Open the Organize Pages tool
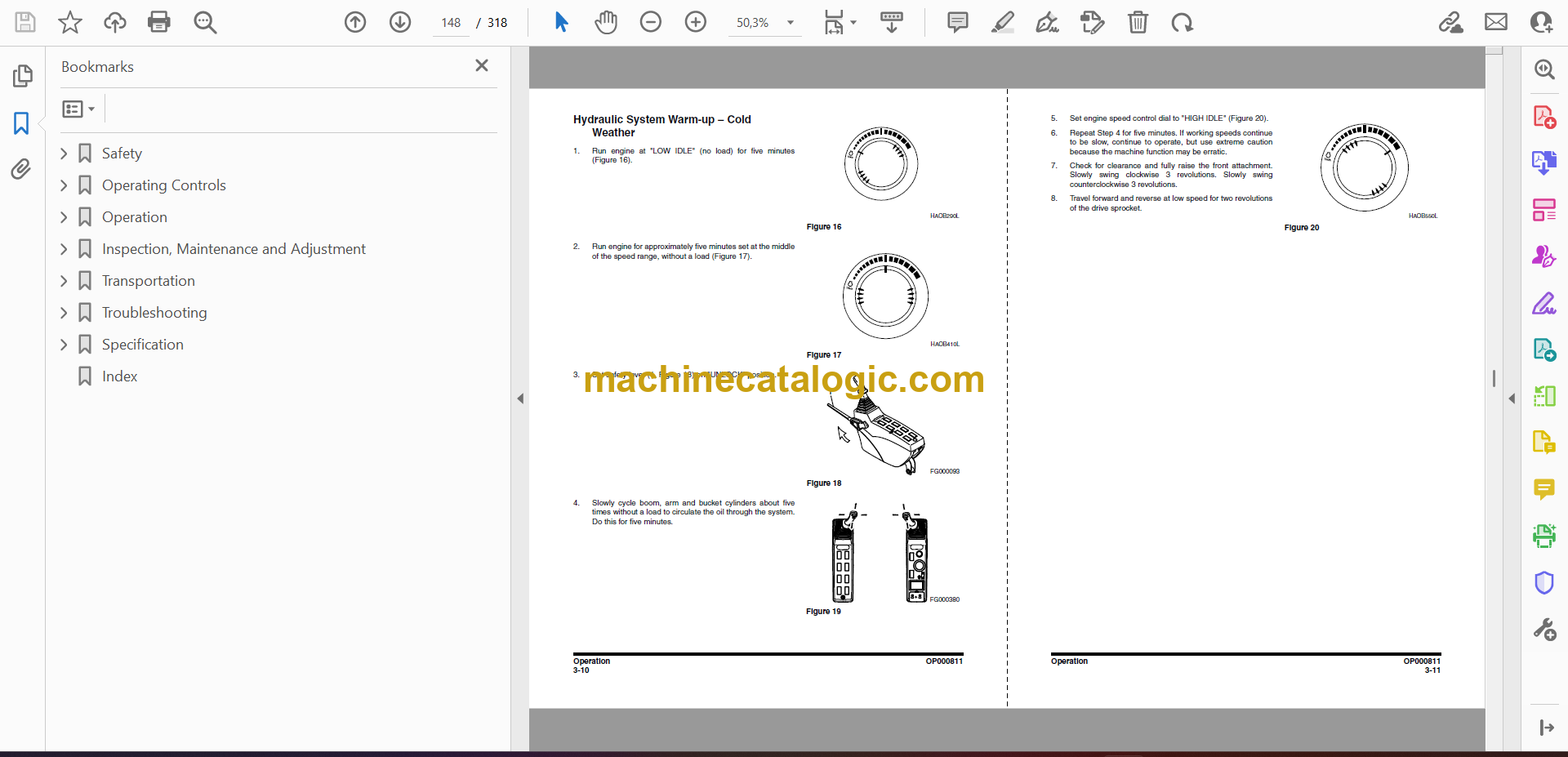This screenshot has width=1568, height=757. click(x=1544, y=210)
